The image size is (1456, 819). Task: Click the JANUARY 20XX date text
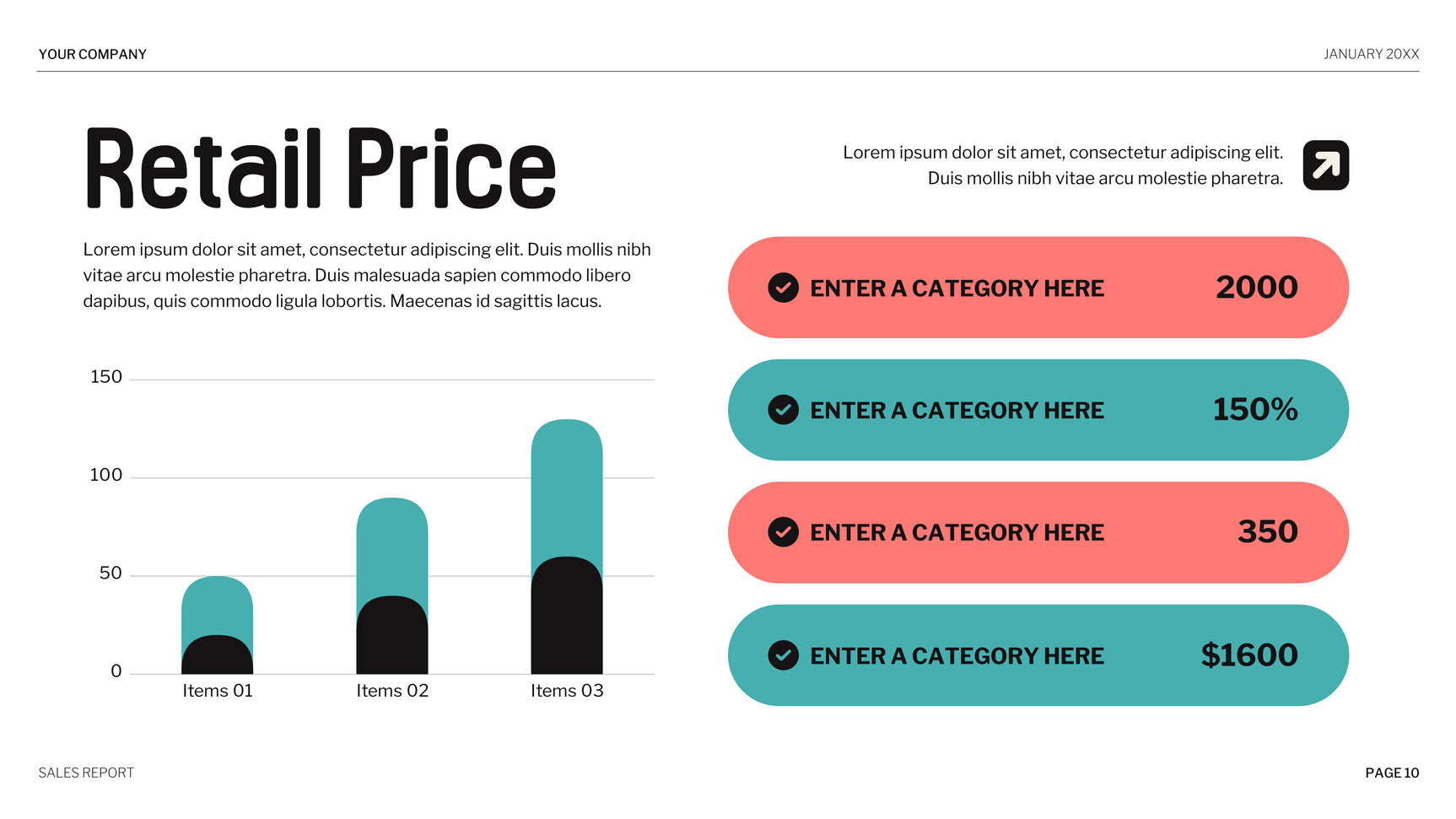point(1371,54)
